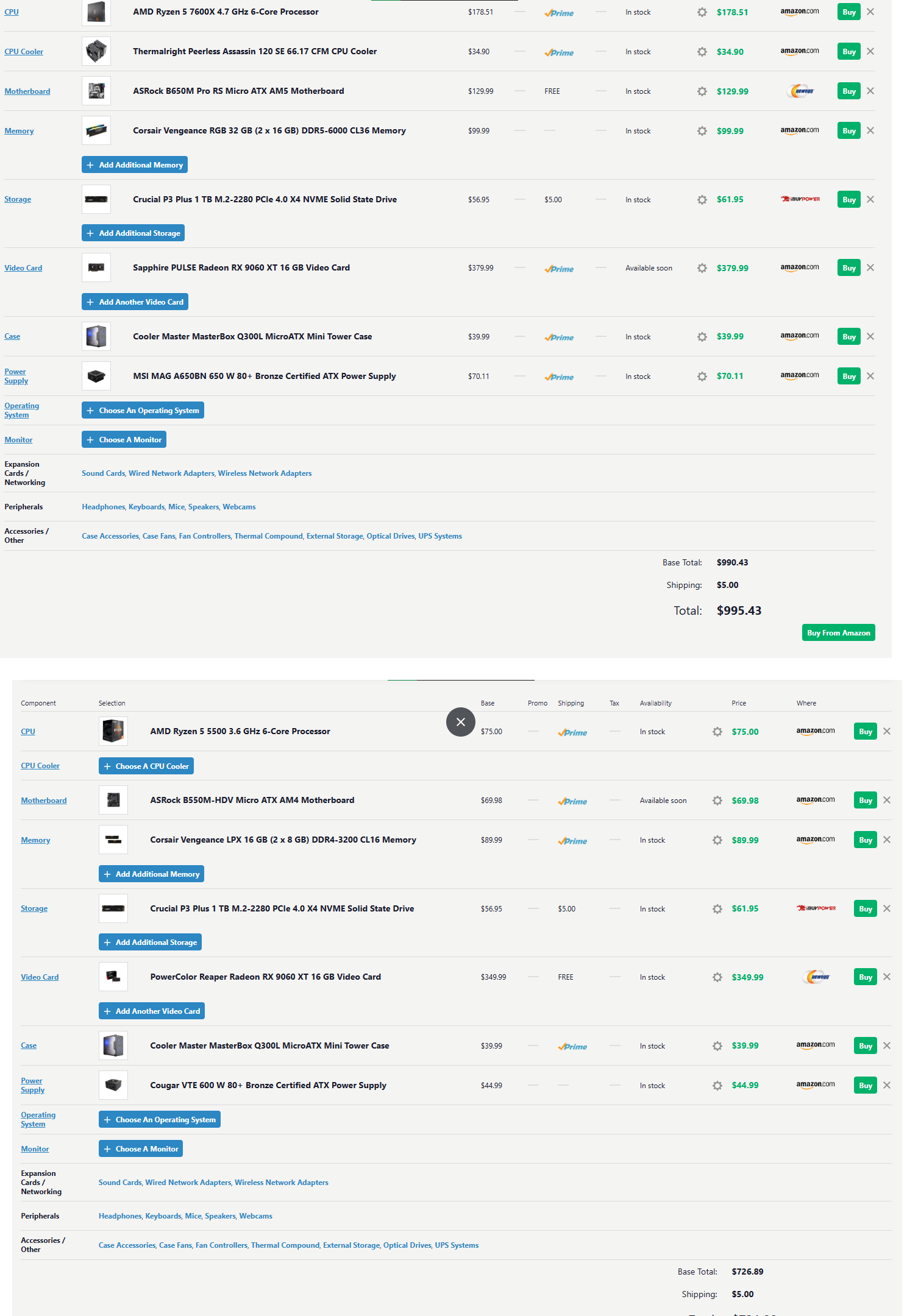Image resolution: width=907 pixels, height=1316 pixels.
Task: Click first build total price $995.43
Action: pyautogui.click(x=739, y=610)
